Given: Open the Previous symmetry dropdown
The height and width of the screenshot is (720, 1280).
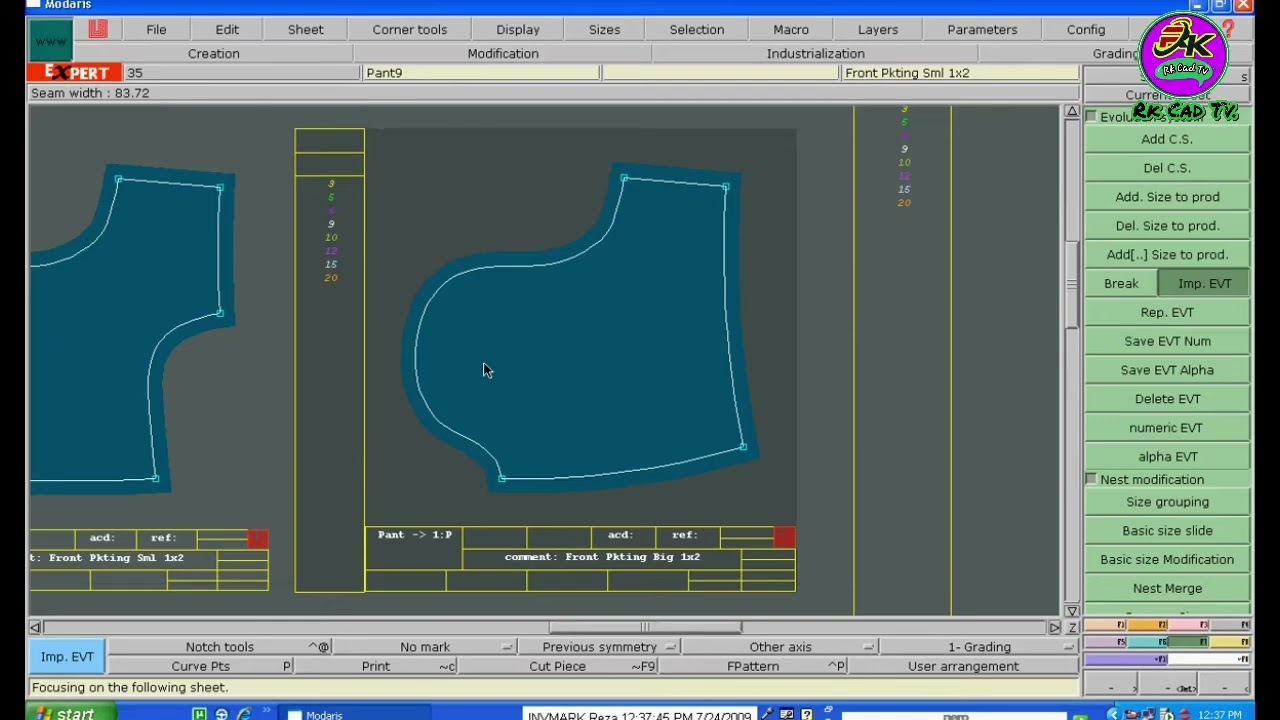Looking at the screenshot, I should tap(600, 647).
